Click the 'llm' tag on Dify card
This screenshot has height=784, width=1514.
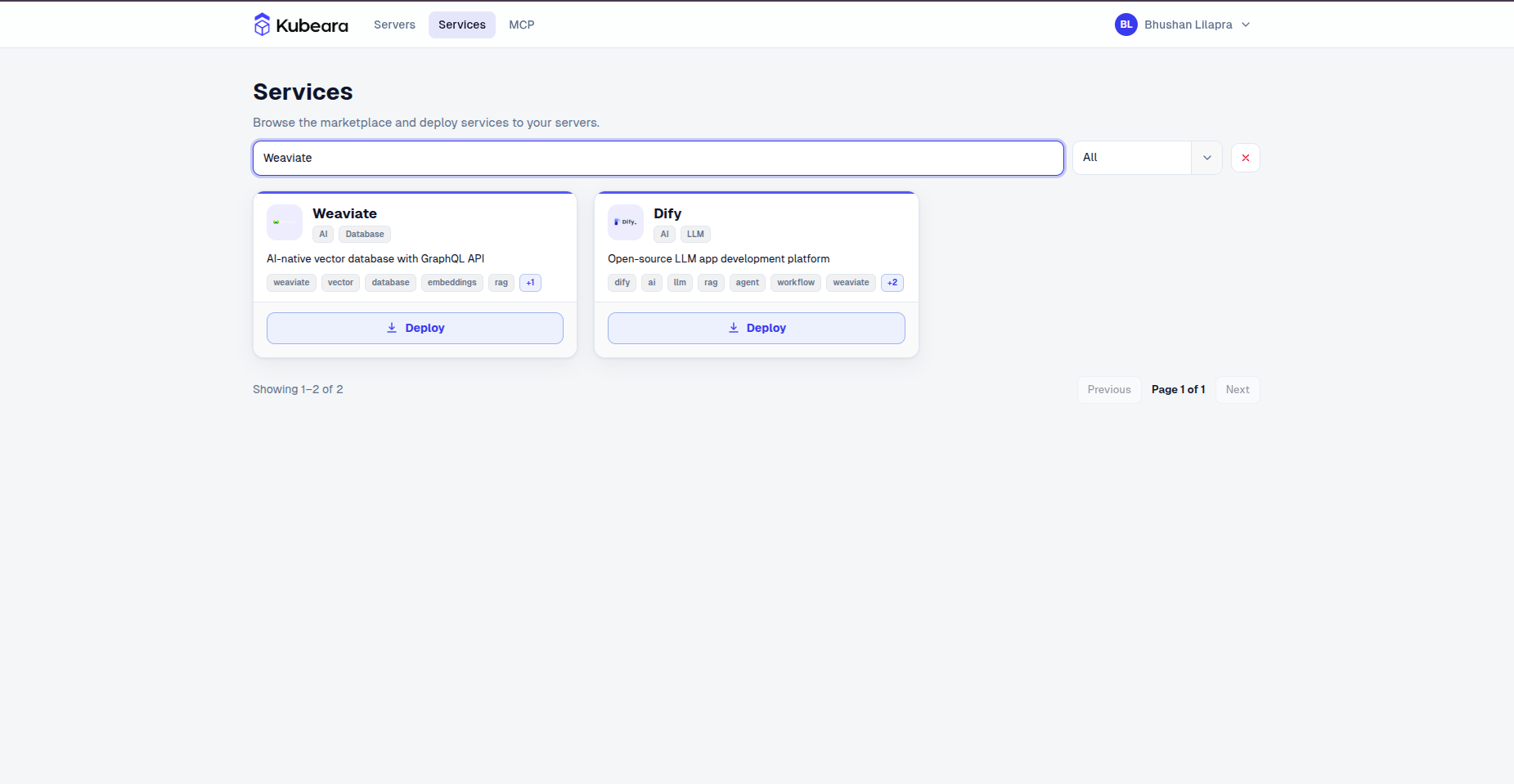click(x=680, y=283)
